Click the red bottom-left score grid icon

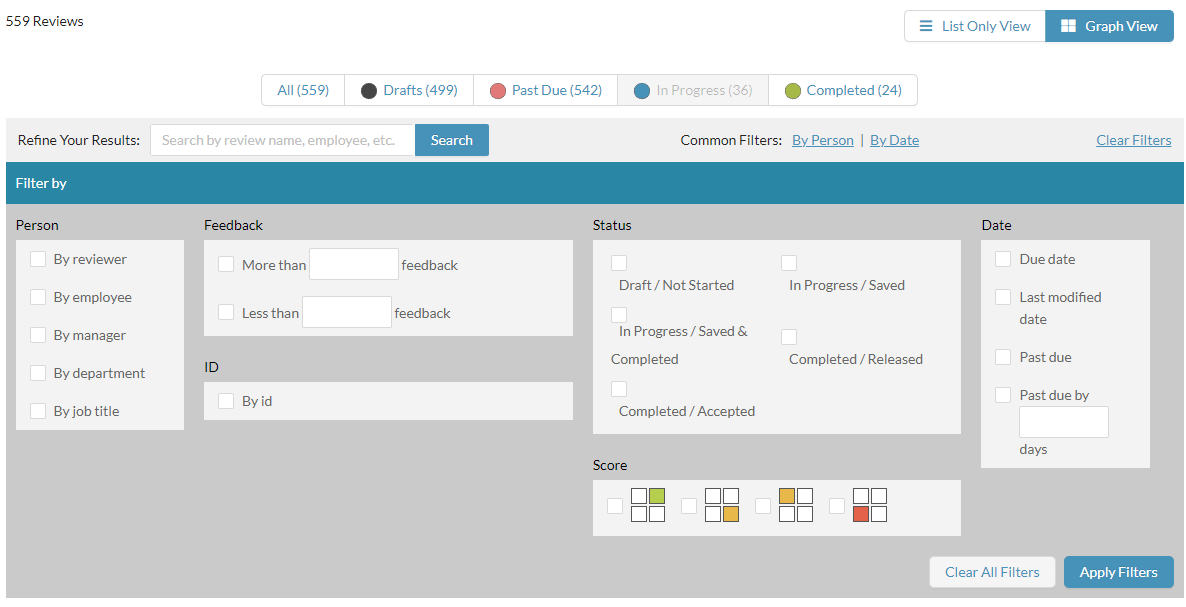(x=870, y=505)
